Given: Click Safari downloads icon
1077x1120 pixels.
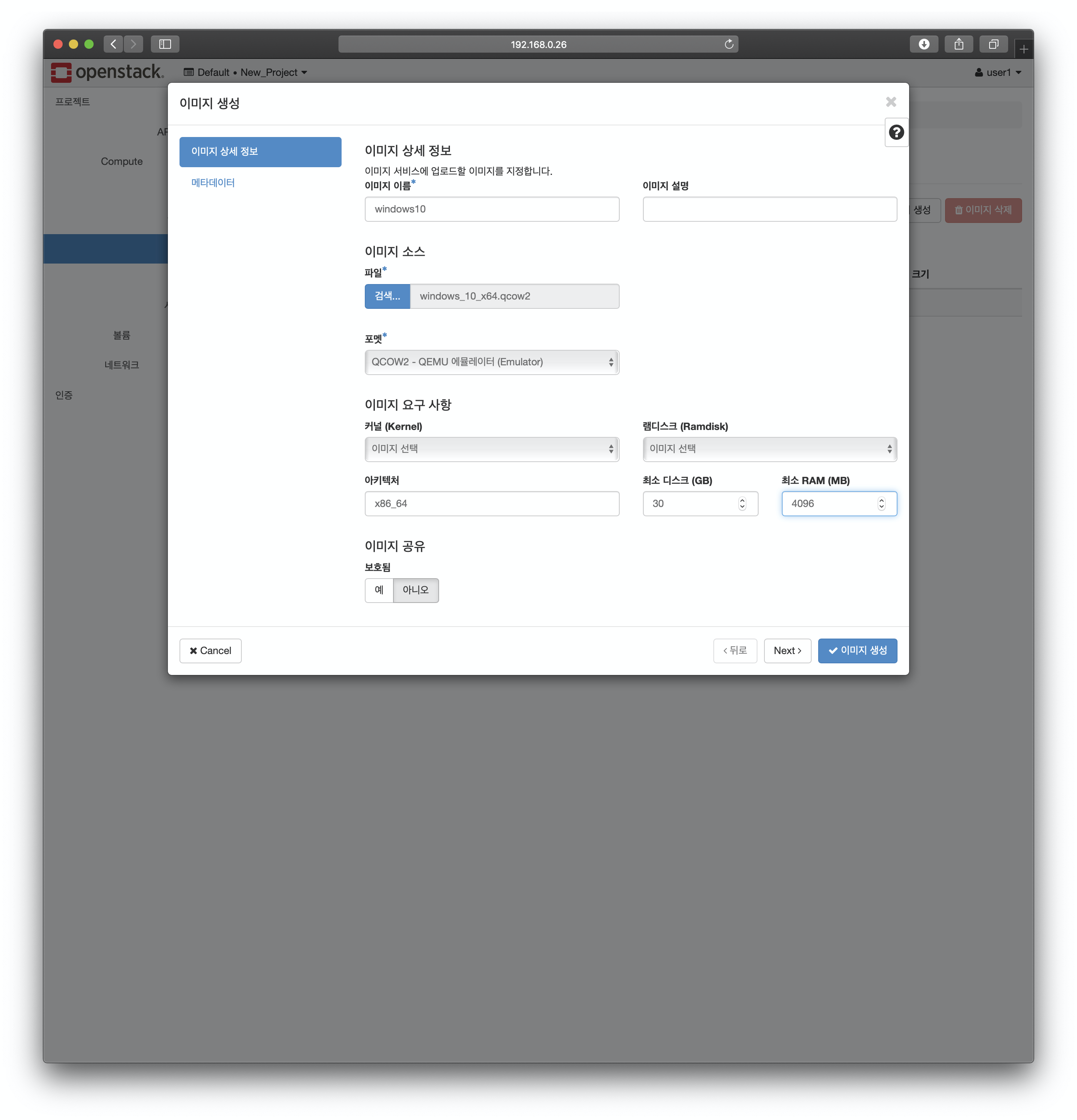Looking at the screenshot, I should coord(923,44).
